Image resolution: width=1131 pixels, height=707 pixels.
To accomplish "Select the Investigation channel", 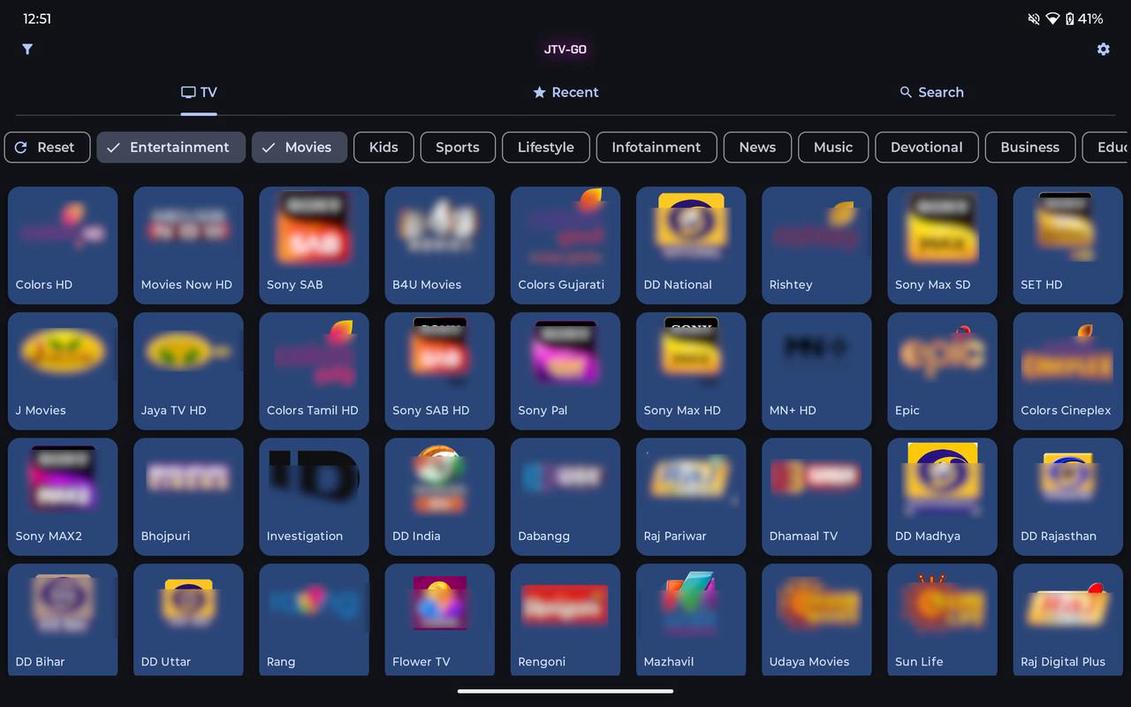I will click(x=314, y=496).
